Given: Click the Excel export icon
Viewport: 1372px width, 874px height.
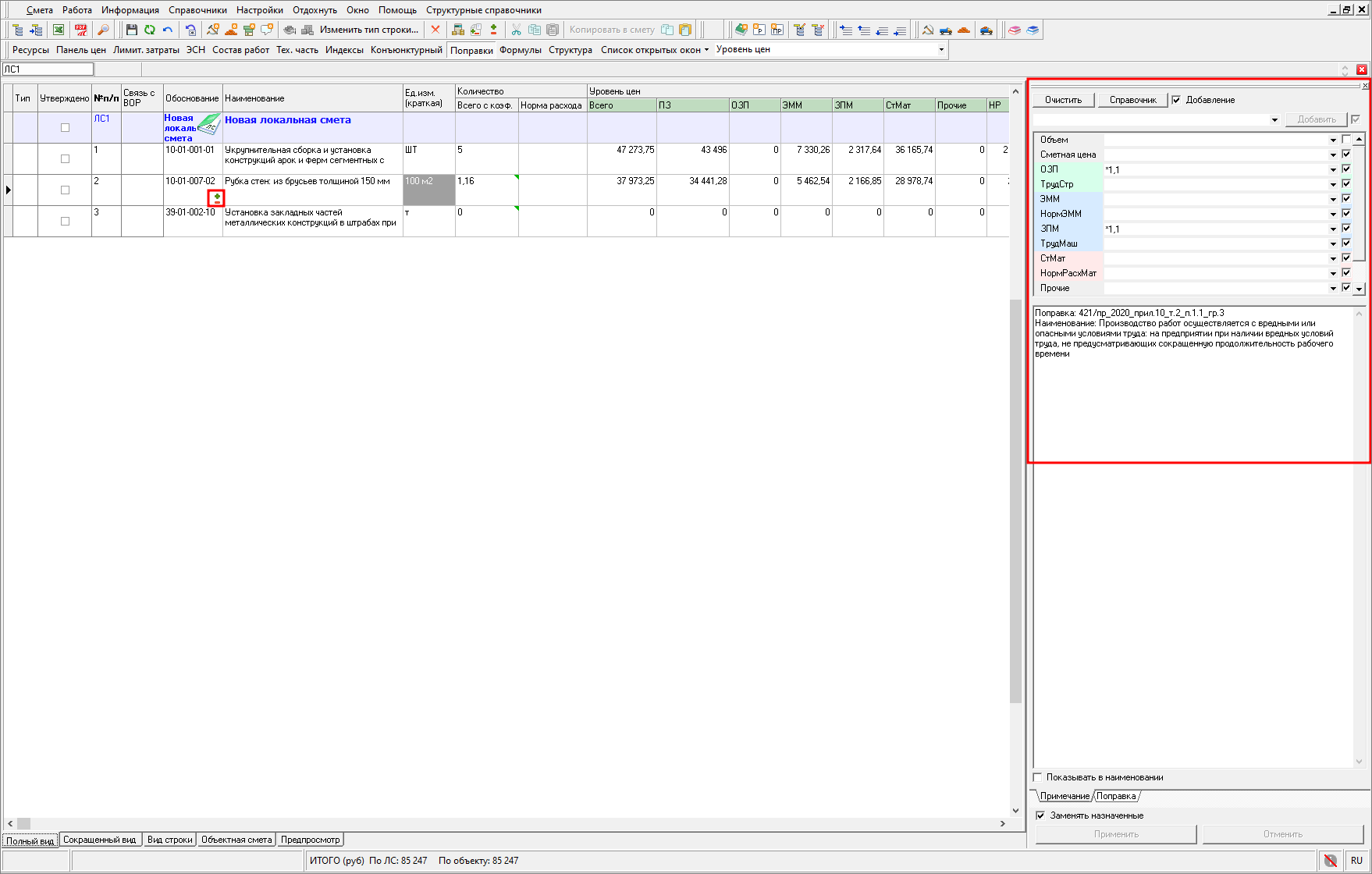Looking at the screenshot, I should (59, 30).
